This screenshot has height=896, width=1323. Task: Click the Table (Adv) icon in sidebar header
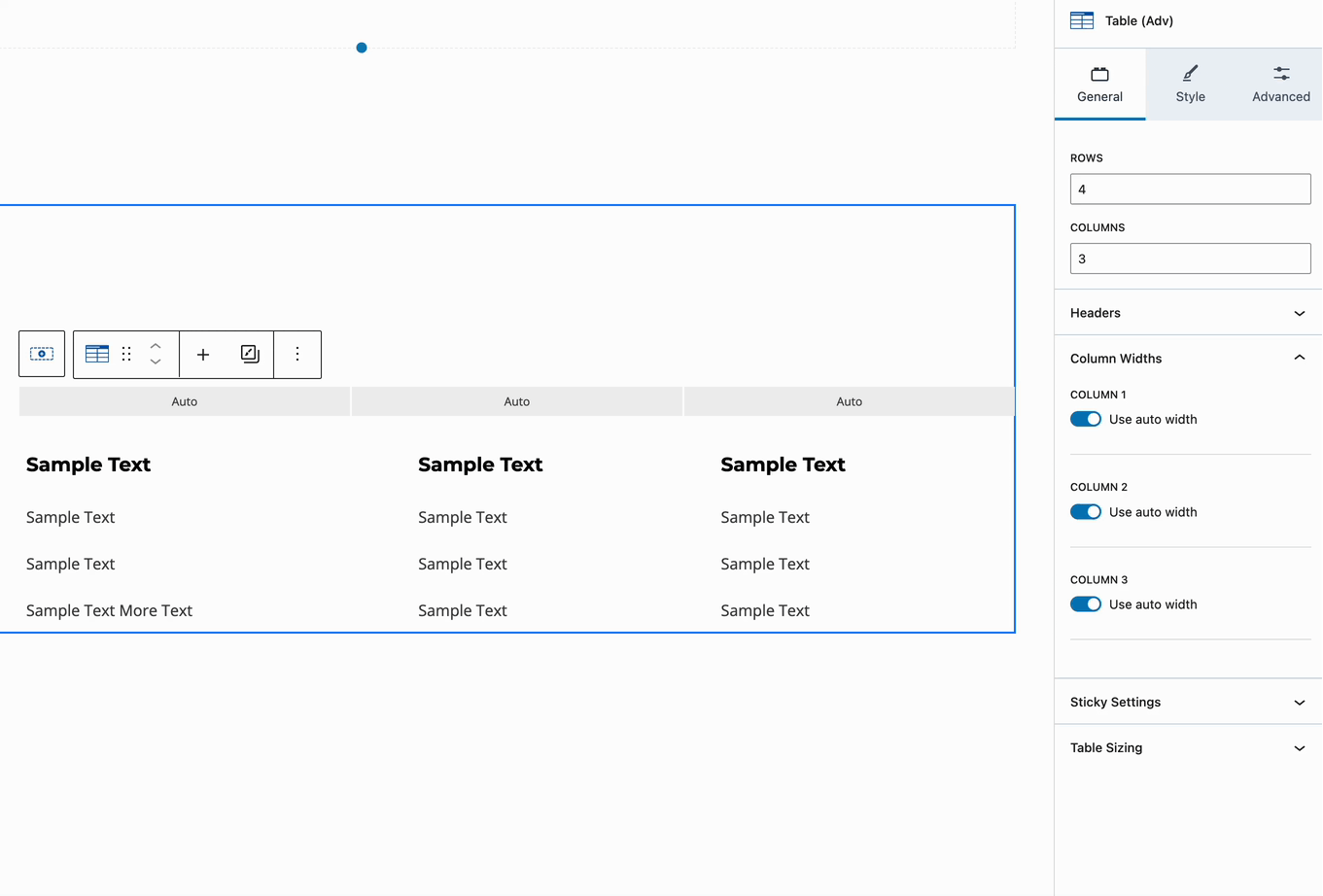click(x=1080, y=19)
